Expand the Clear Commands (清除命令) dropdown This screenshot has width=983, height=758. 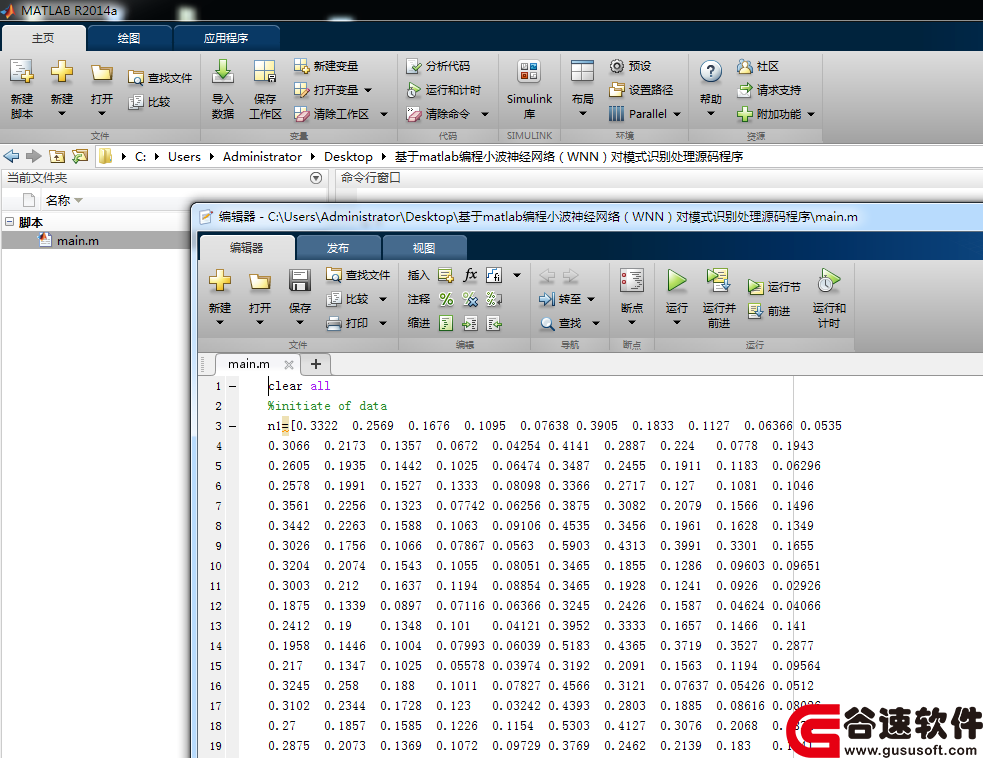485,114
